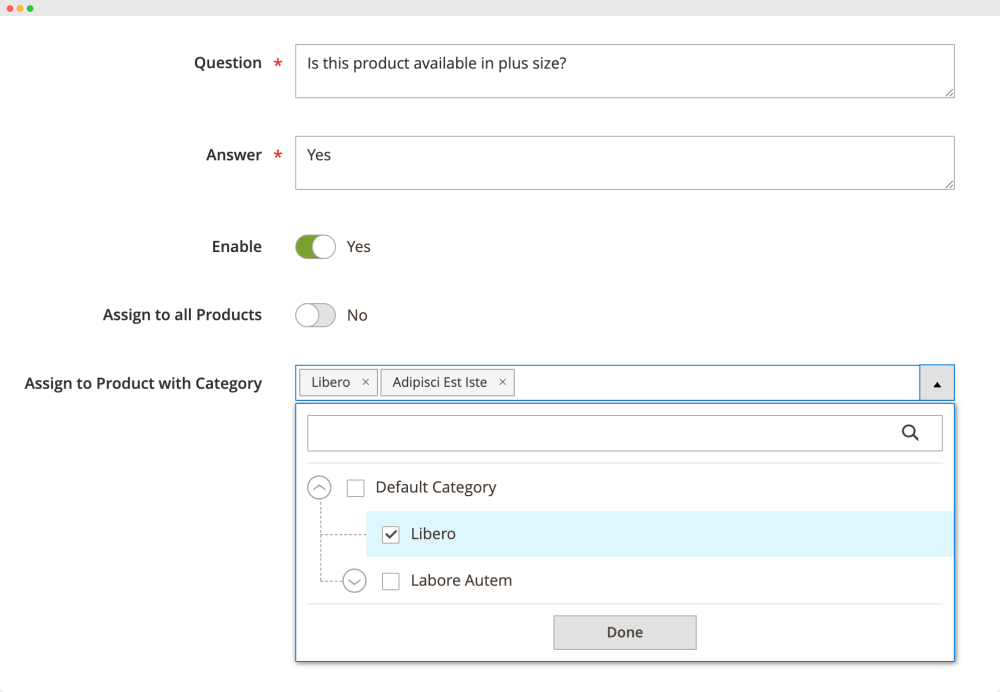
Task: Click the Adipisci Est Iste tag text
Action: point(439,382)
